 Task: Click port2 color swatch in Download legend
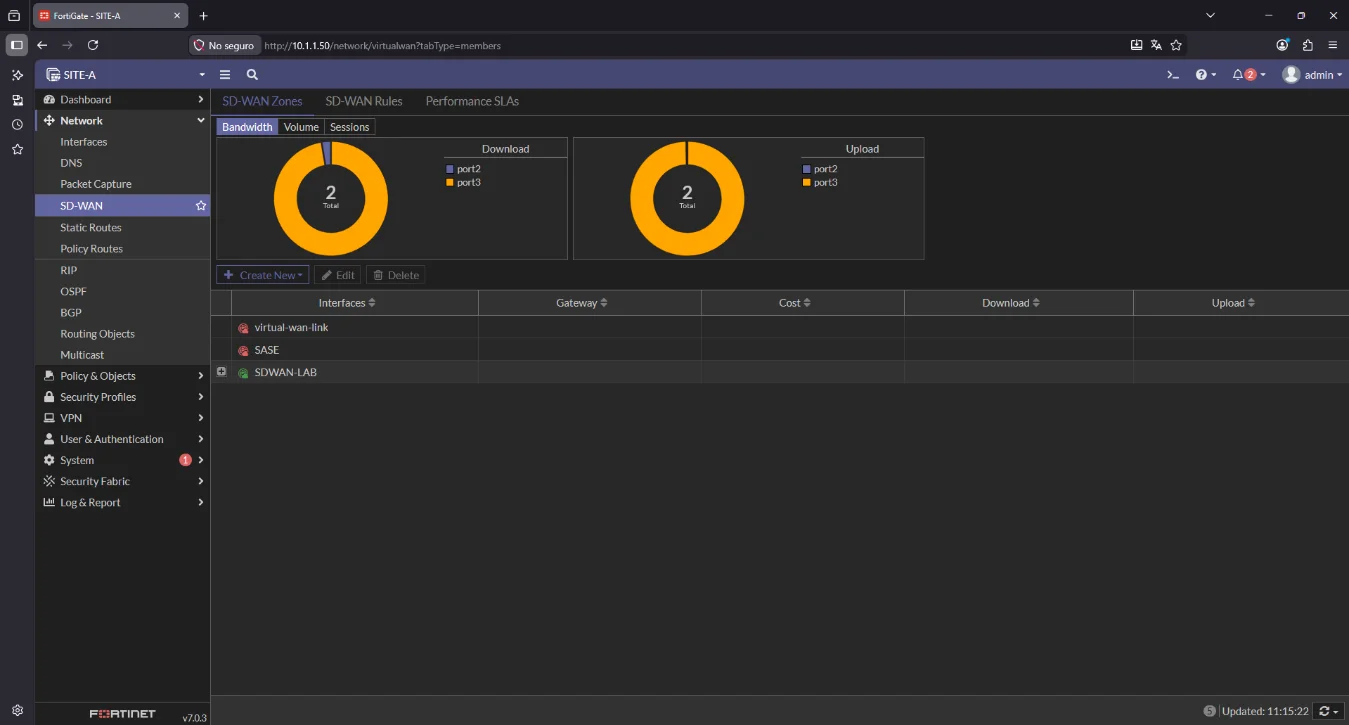(450, 169)
